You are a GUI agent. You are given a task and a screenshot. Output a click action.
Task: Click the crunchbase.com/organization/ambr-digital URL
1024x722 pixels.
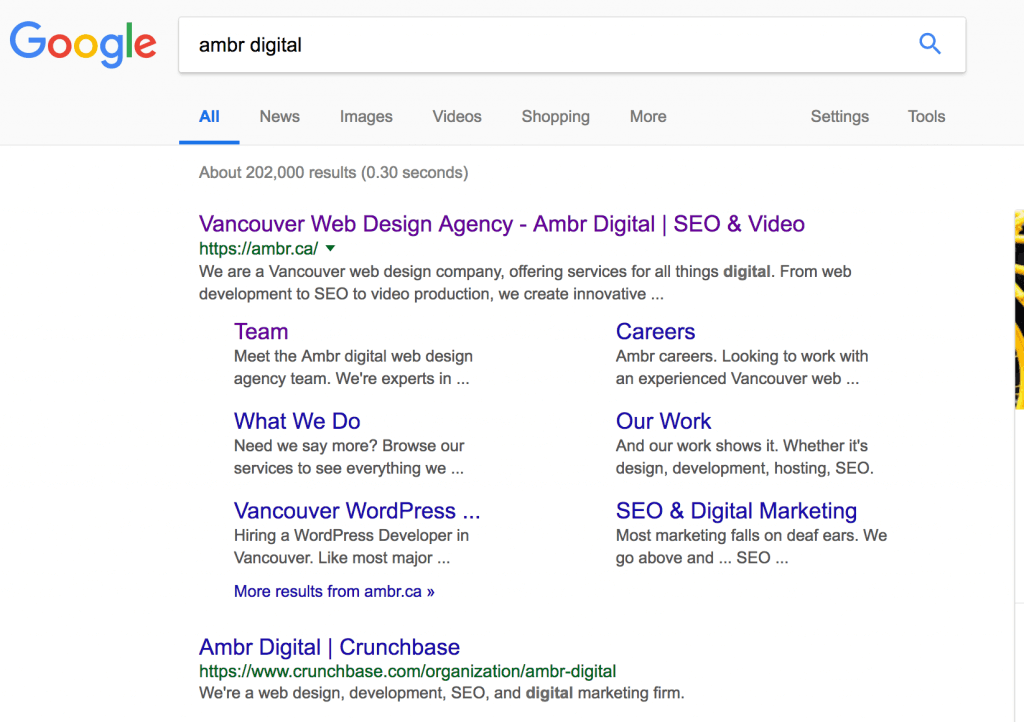tap(408, 672)
